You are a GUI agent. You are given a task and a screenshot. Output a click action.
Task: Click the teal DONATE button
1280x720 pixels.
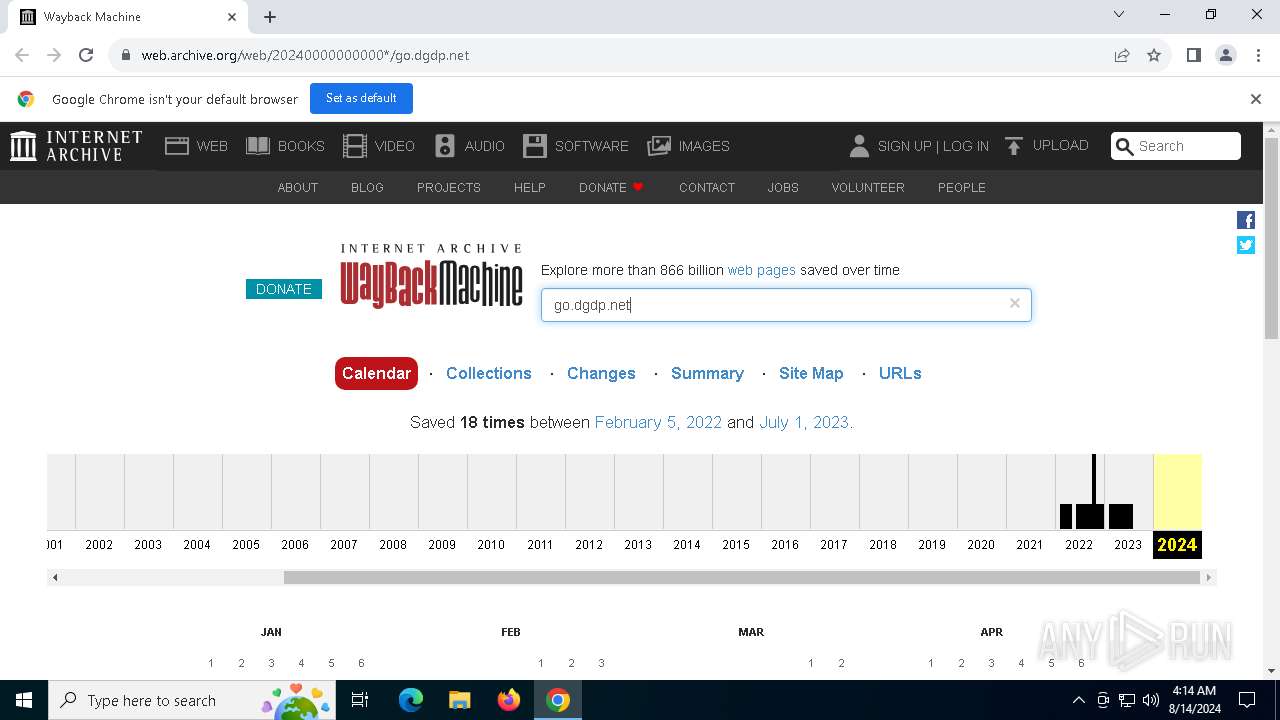[284, 289]
